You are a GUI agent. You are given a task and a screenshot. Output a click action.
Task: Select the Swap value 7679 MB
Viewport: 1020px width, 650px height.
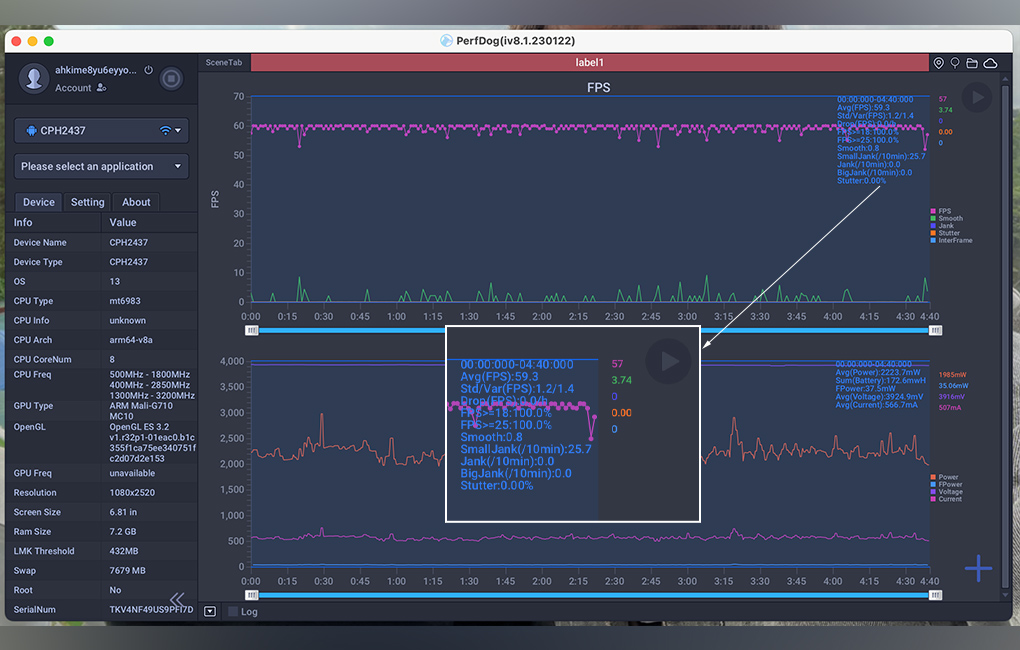pos(128,571)
